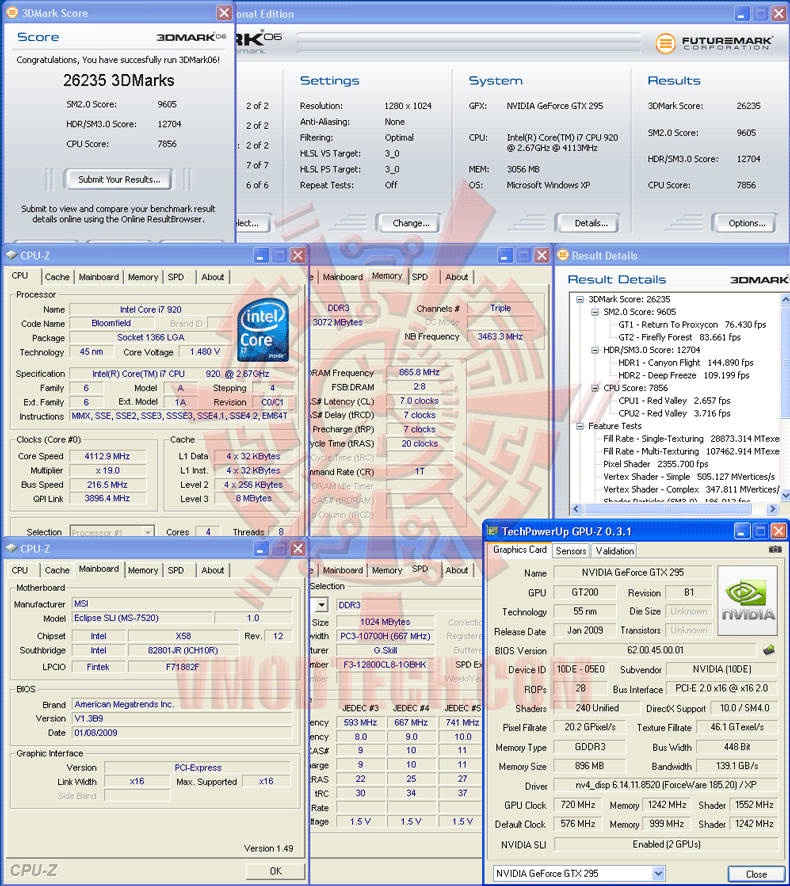Click Options... button under Results
Viewport: 790px width, 886px height.
[746, 223]
